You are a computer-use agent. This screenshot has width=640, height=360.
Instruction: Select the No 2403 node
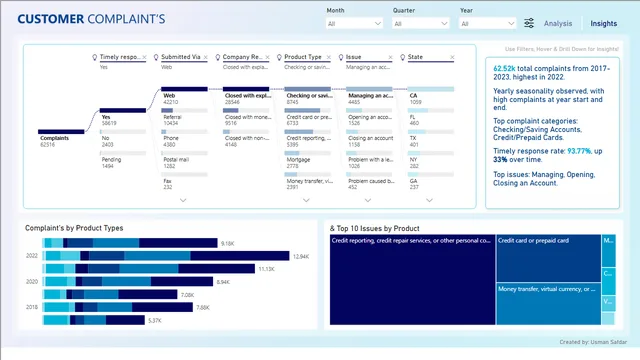(122, 138)
